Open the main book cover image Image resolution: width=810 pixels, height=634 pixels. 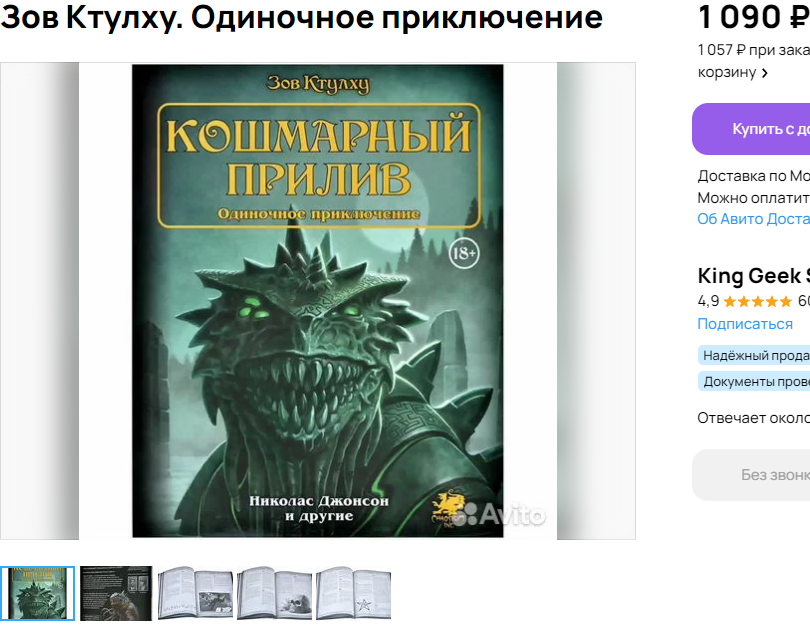[318, 301]
